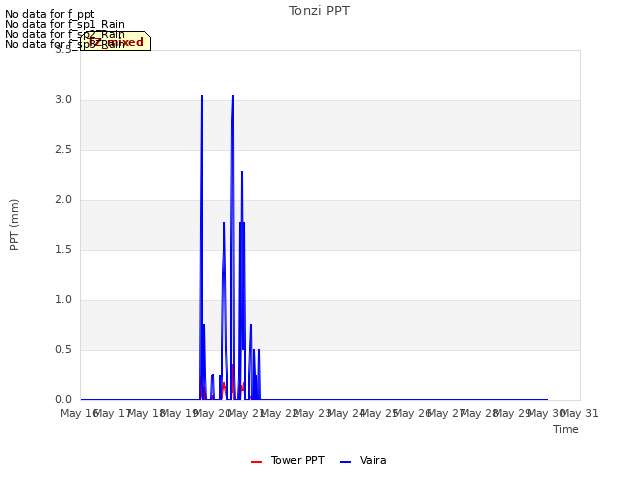Viewport: 640px width, 480px height.
Task: Click the May 16 x-axis tick label
Action: (80, 413)
